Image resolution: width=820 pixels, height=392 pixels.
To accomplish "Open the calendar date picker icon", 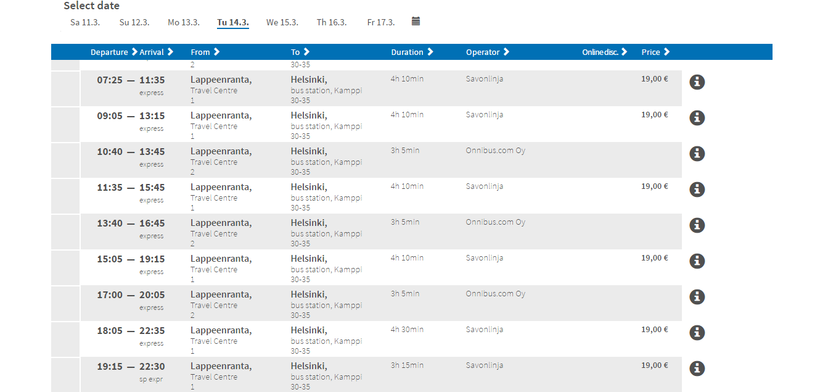I will pos(416,21).
